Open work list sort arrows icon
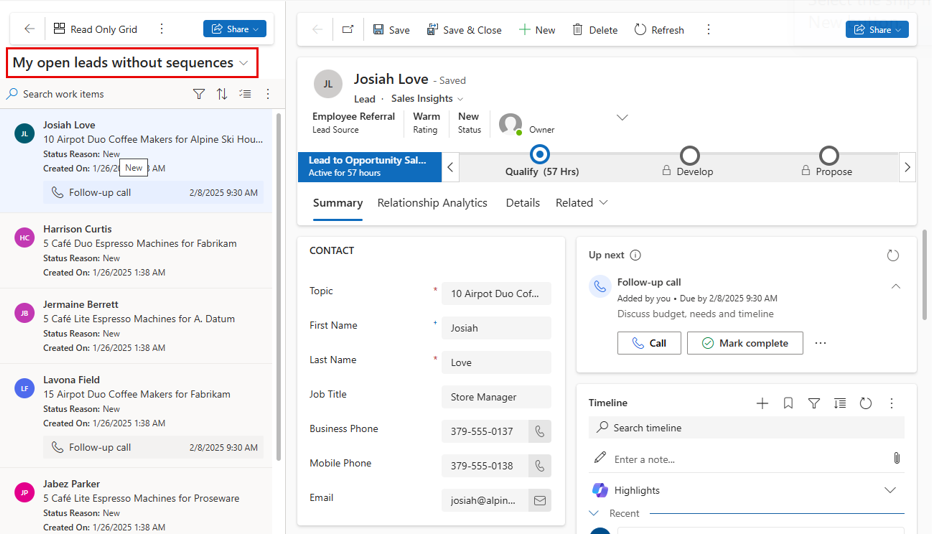Image resolution: width=932 pixels, height=534 pixels. [222, 94]
